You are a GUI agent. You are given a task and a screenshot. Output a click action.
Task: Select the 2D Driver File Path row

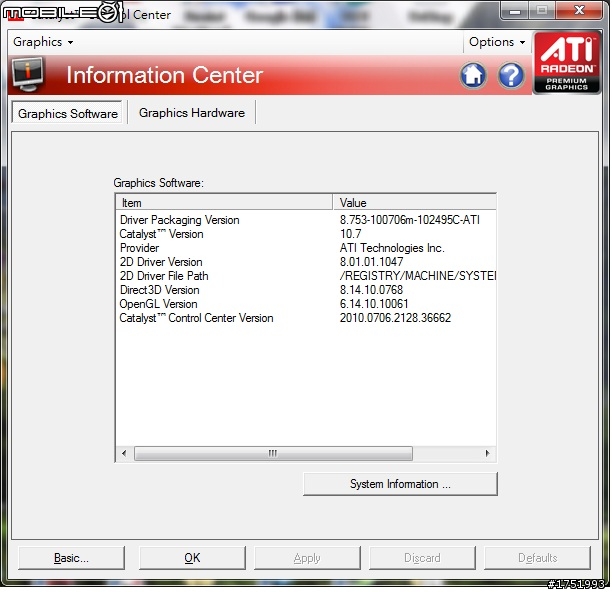coord(306,276)
